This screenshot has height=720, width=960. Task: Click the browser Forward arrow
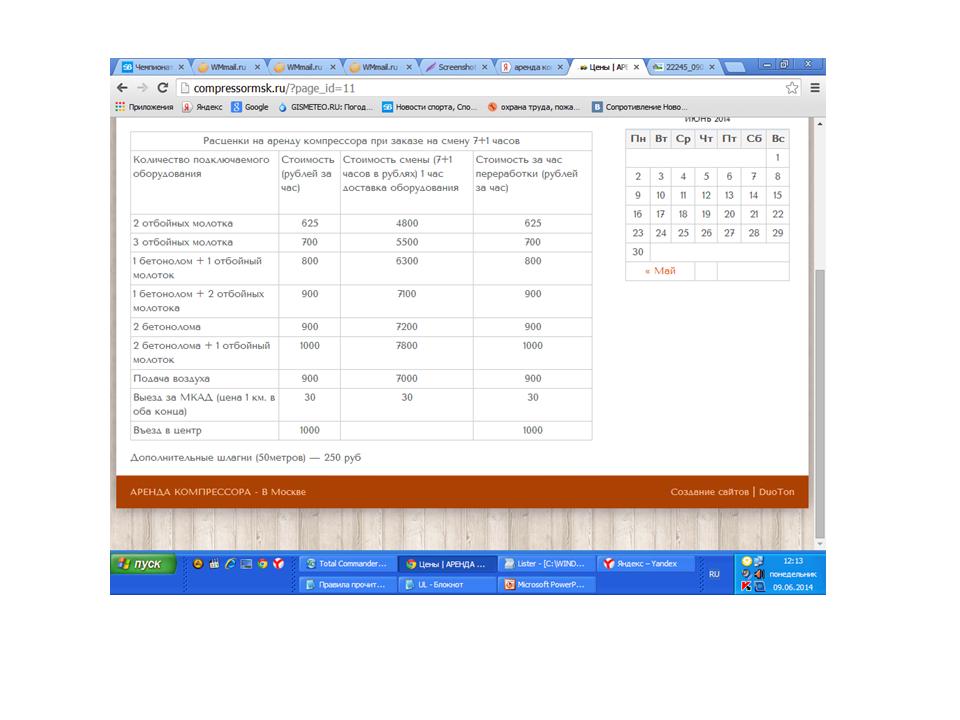coord(142,88)
